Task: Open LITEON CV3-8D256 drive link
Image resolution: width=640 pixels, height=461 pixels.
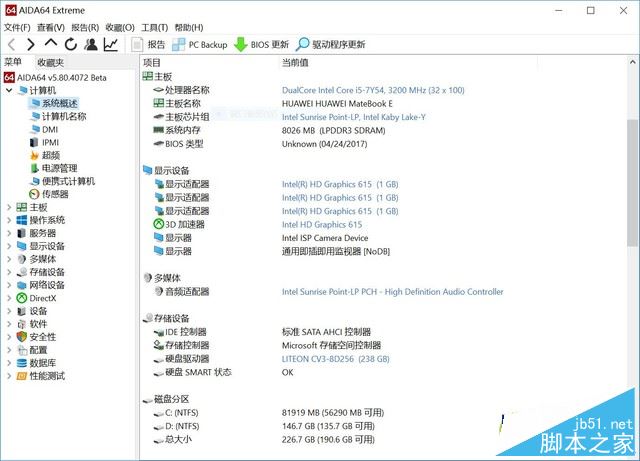Action: click(x=336, y=359)
